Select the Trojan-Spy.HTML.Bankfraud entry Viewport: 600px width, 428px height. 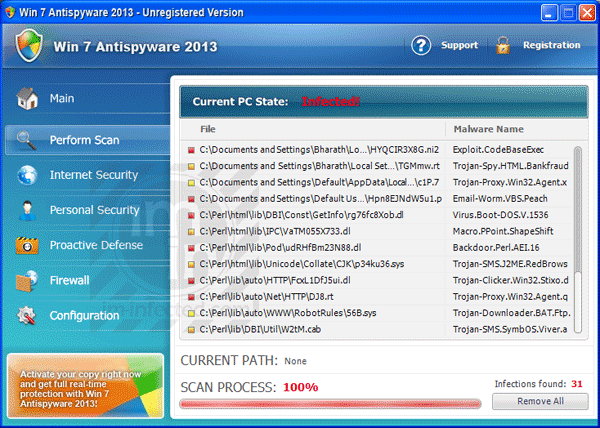(510, 166)
